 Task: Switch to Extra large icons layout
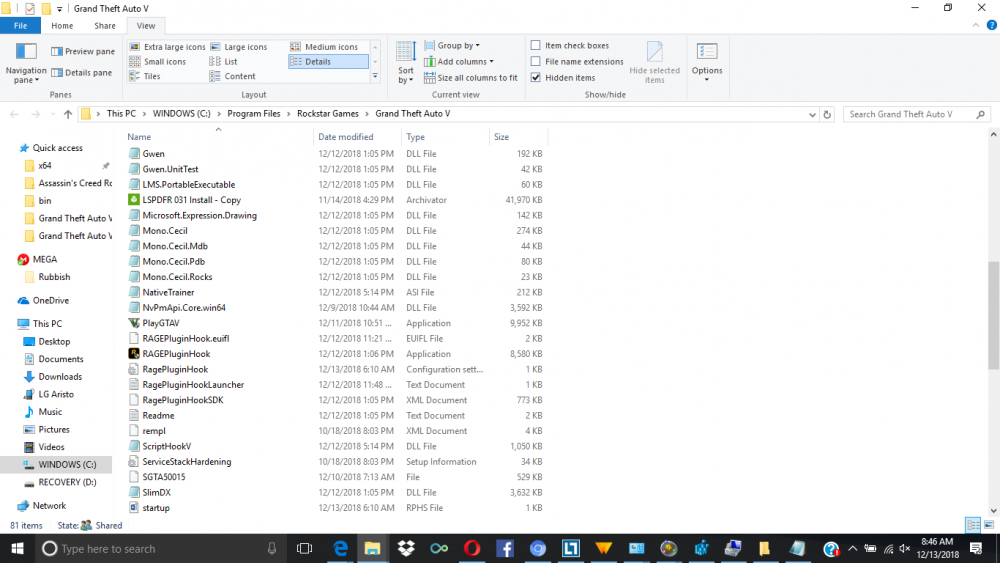[167, 47]
